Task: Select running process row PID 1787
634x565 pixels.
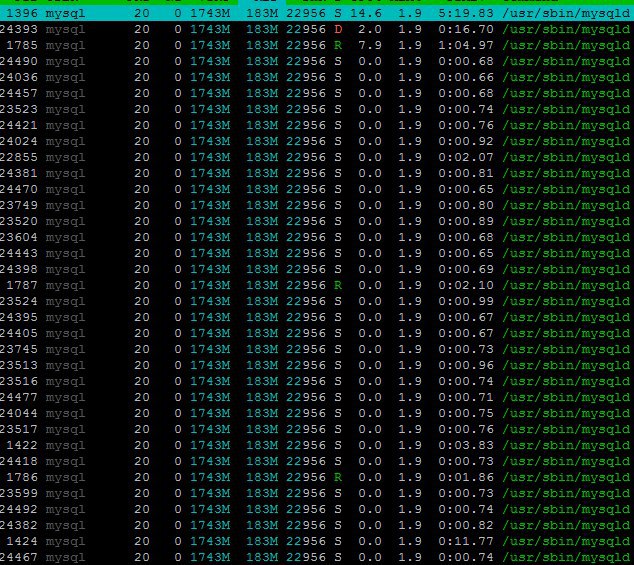Action: [x=317, y=286]
